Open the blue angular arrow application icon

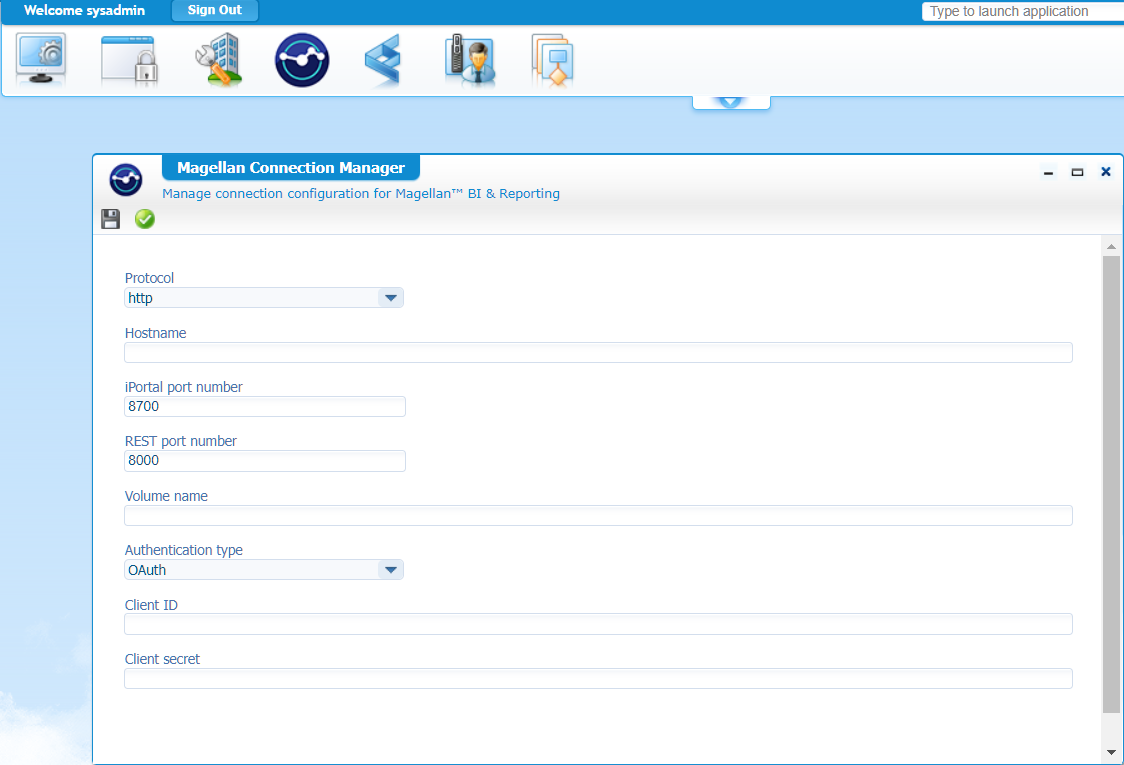point(383,60)
